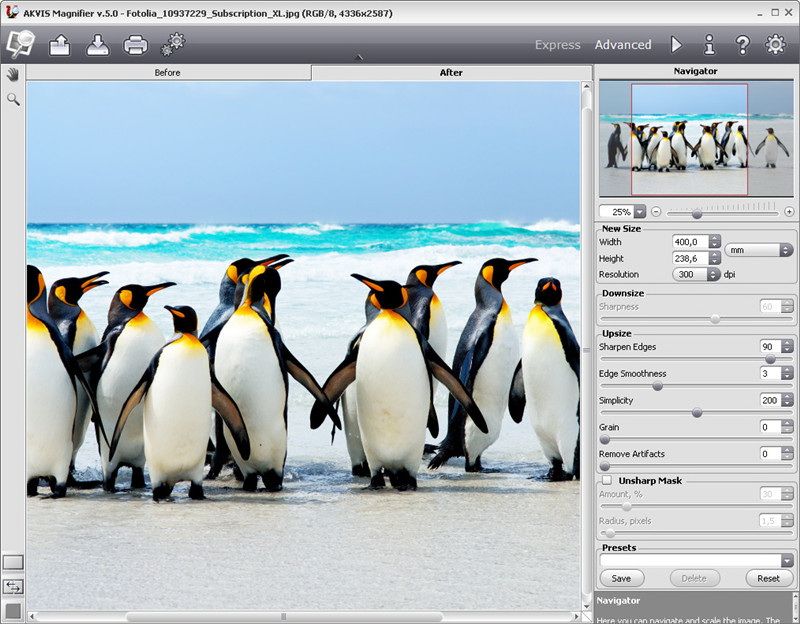800x624 pixels.
Task: Open the mm units dropdown
Action: click(759, 250)
